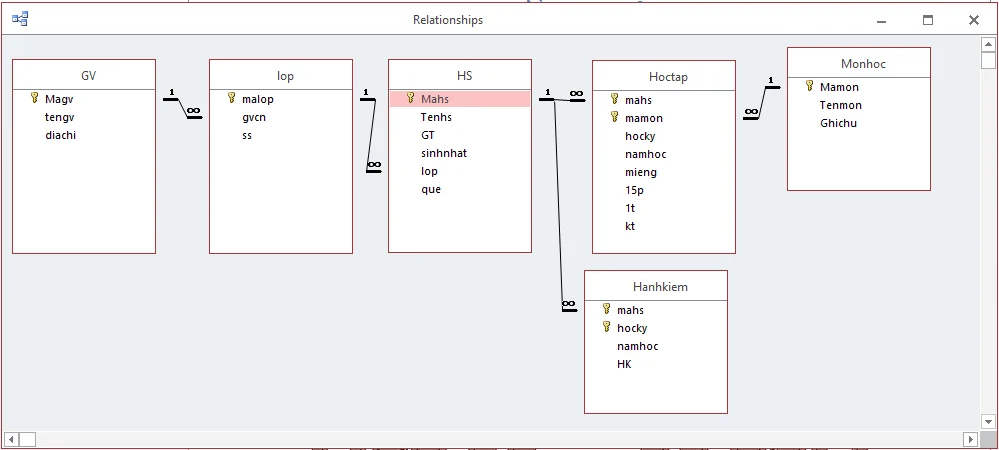Click the key icon beside Magv
This screenshot has width=999, height=450.
[34, 99]
